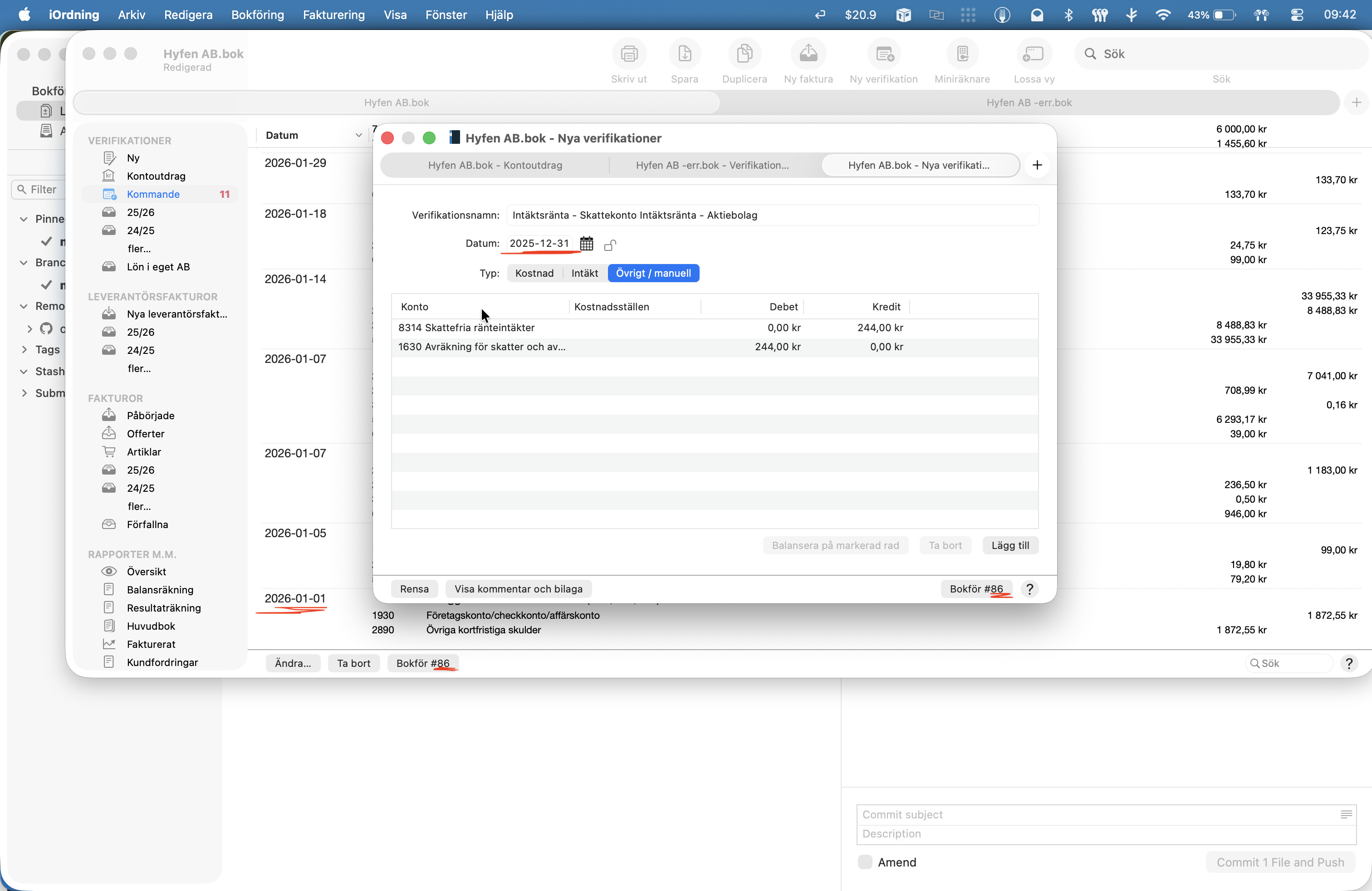Click the Skriv ut printer icon
The image size is (1372, 891).
(628, 54)
